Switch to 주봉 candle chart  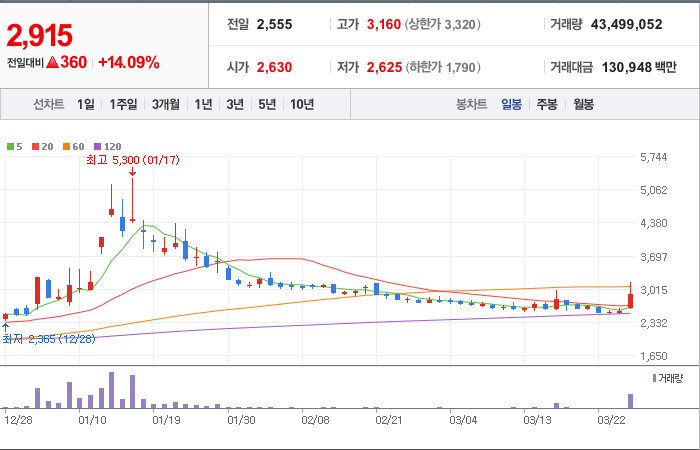547,104
